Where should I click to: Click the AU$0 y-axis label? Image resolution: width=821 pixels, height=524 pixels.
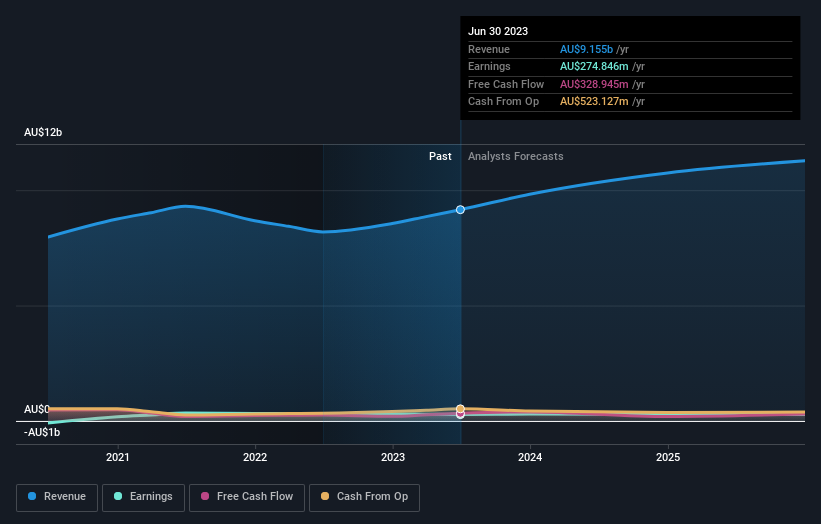37,409
